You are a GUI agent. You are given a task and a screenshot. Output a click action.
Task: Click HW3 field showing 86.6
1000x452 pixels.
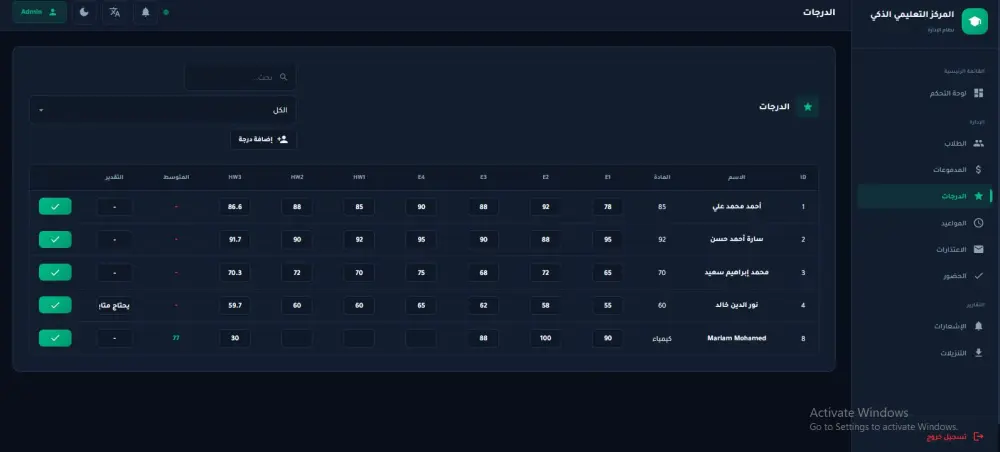pos(235,207)
